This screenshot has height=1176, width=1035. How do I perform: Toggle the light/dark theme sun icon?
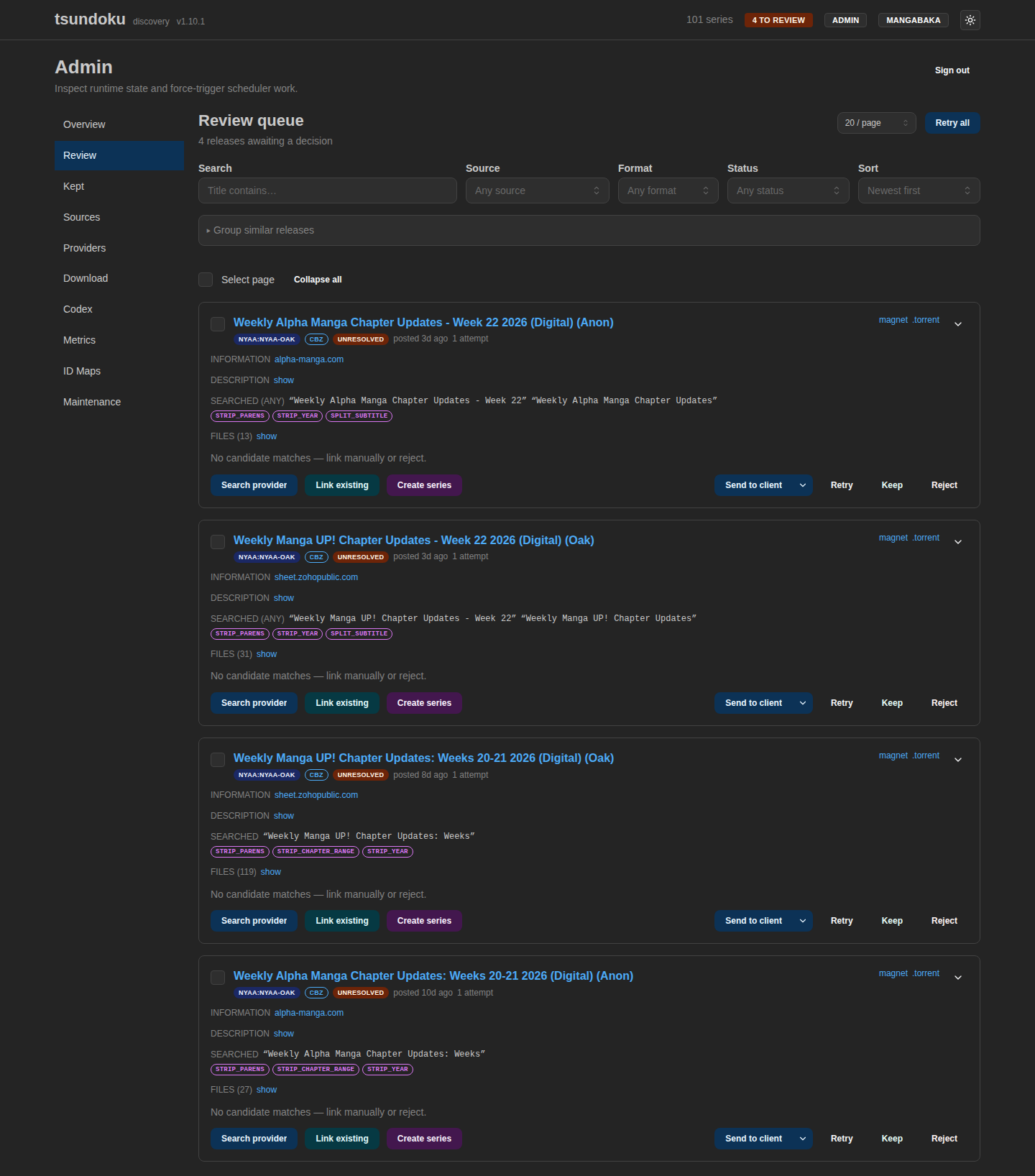pyautogui.click(x=970, y=20)
